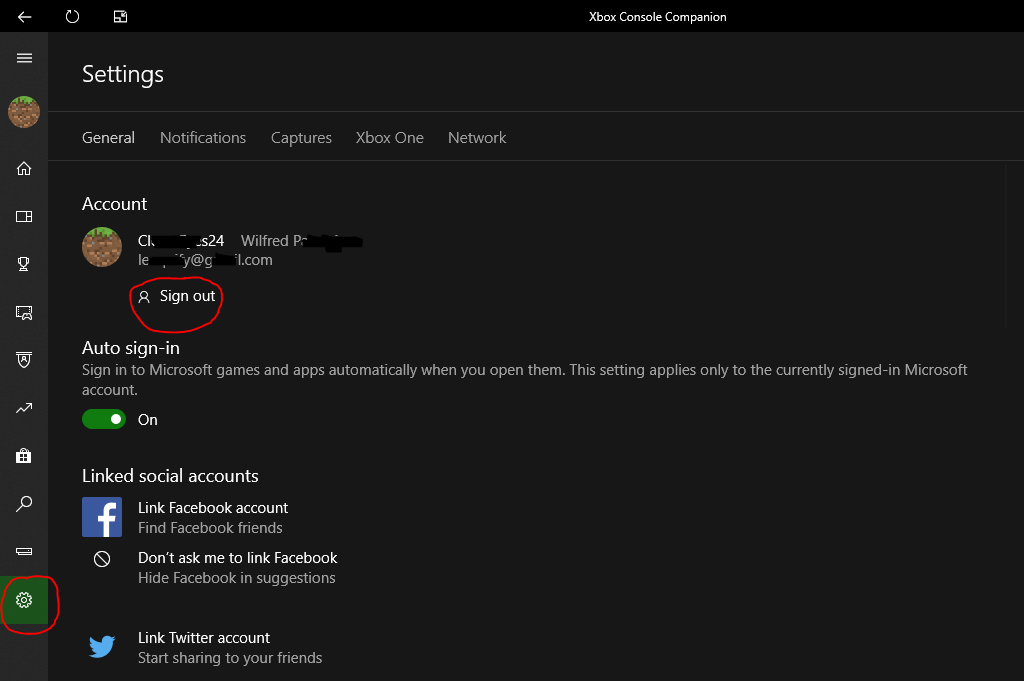The image size is (1024, 681).
Task: Open My games sidebar icon
Action: [x=24, y=216]
